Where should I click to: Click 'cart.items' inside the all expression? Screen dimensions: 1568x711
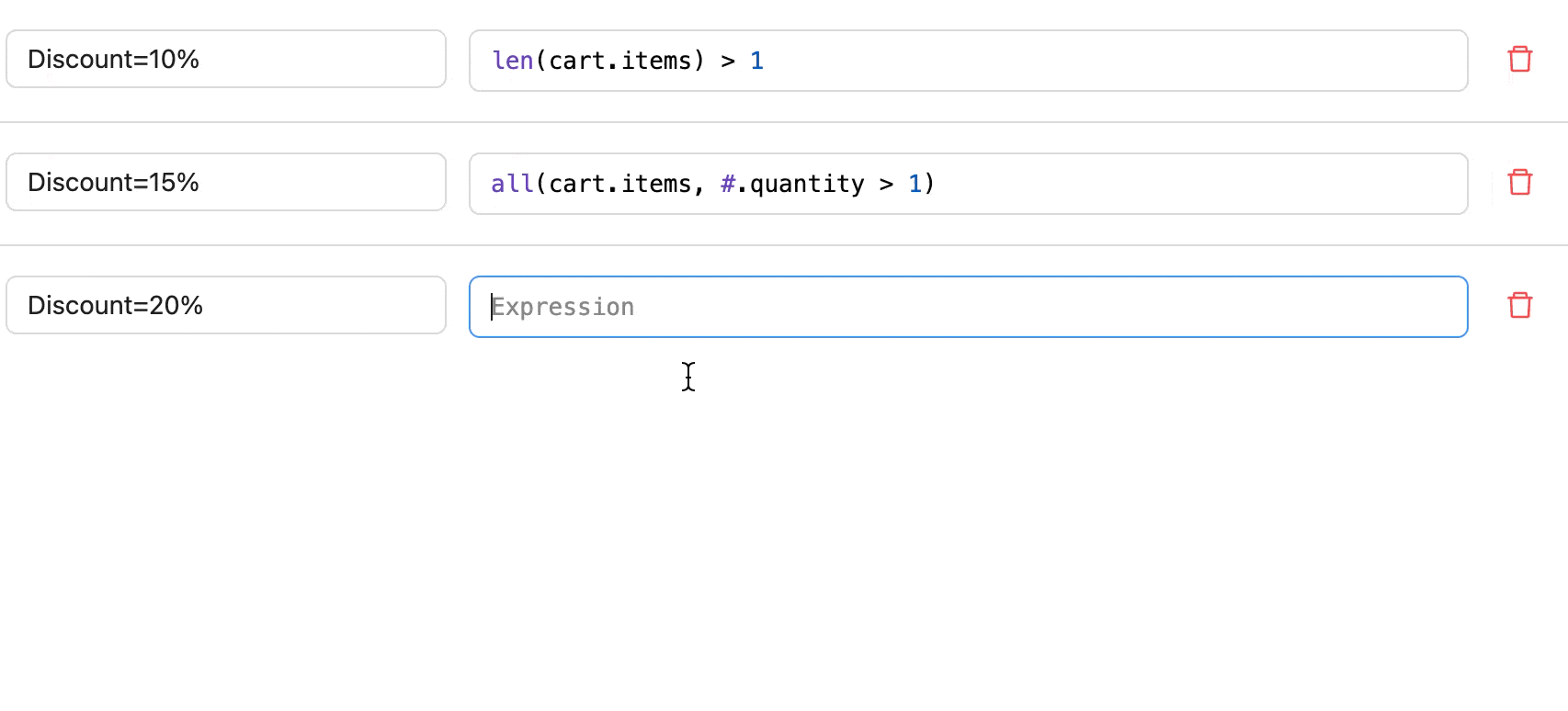(x=619, y=184)
